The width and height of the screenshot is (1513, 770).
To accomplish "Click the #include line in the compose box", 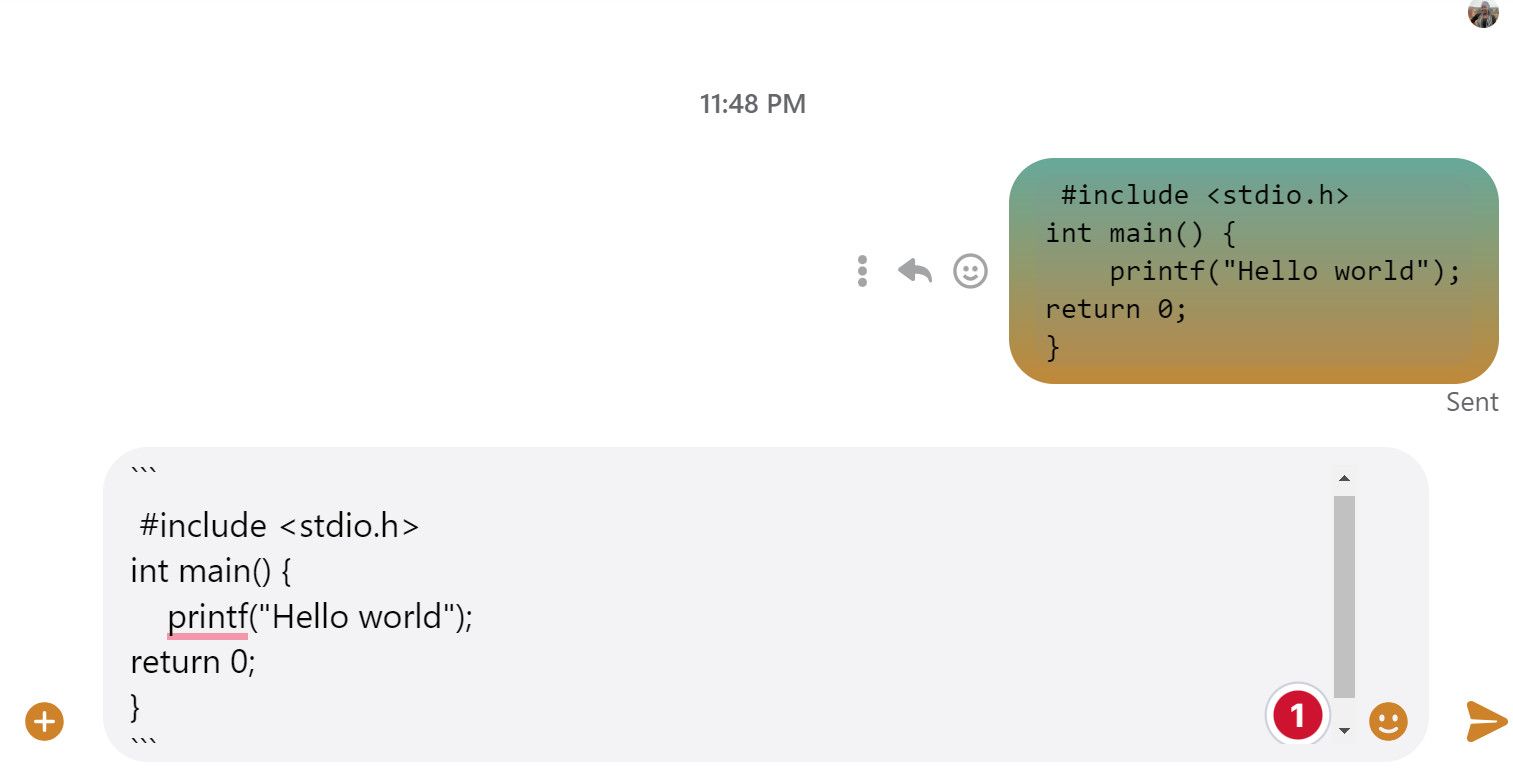I will (276, 525).
